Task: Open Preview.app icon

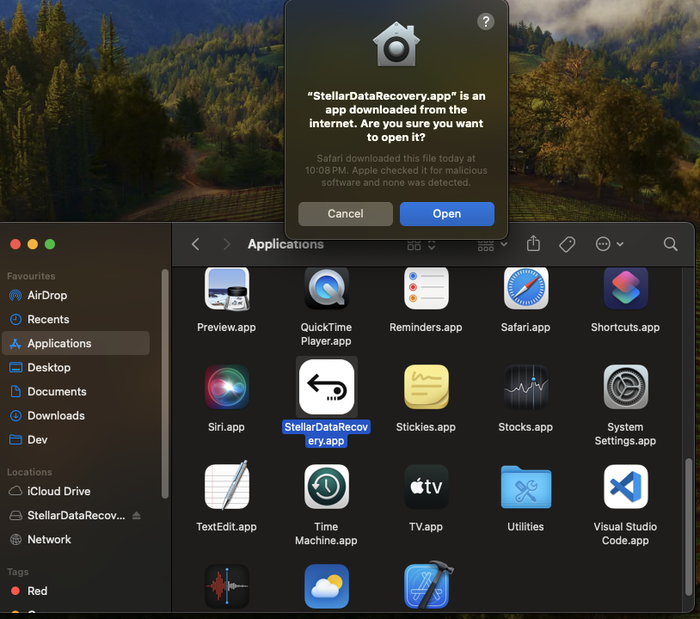Action: click(227, 288)
